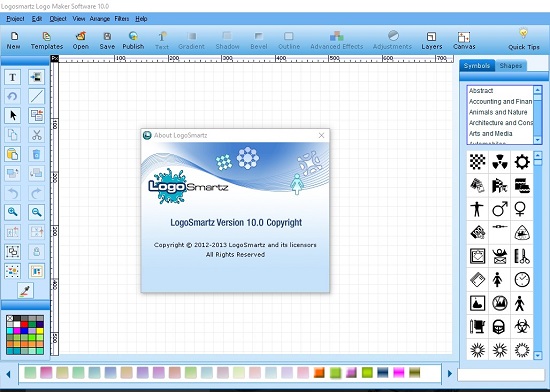Open the Edit menu
Viewport: 550px width, 392px height.
point(37,19)
